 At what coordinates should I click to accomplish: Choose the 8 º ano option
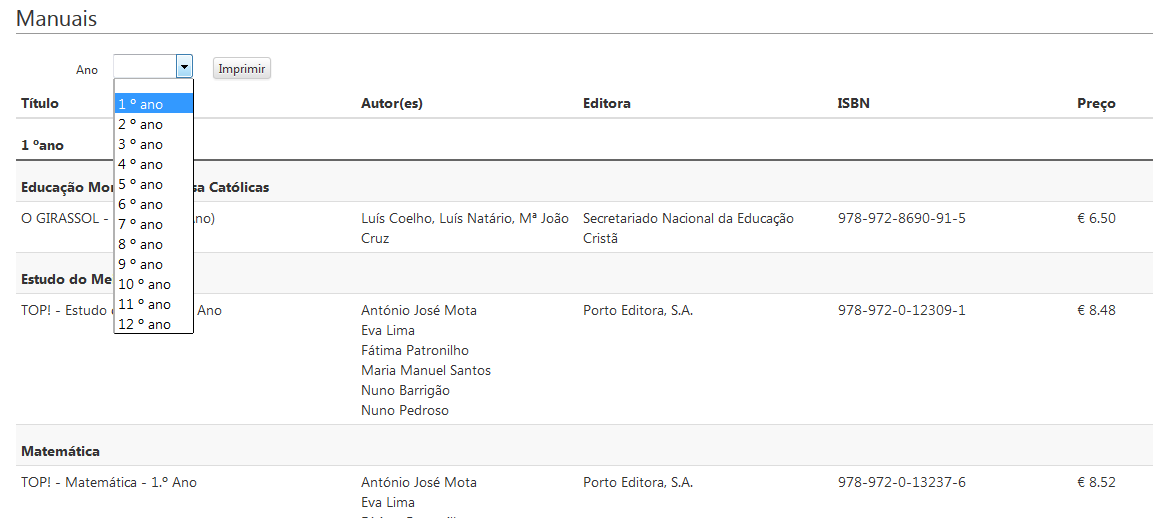[152, 244]
